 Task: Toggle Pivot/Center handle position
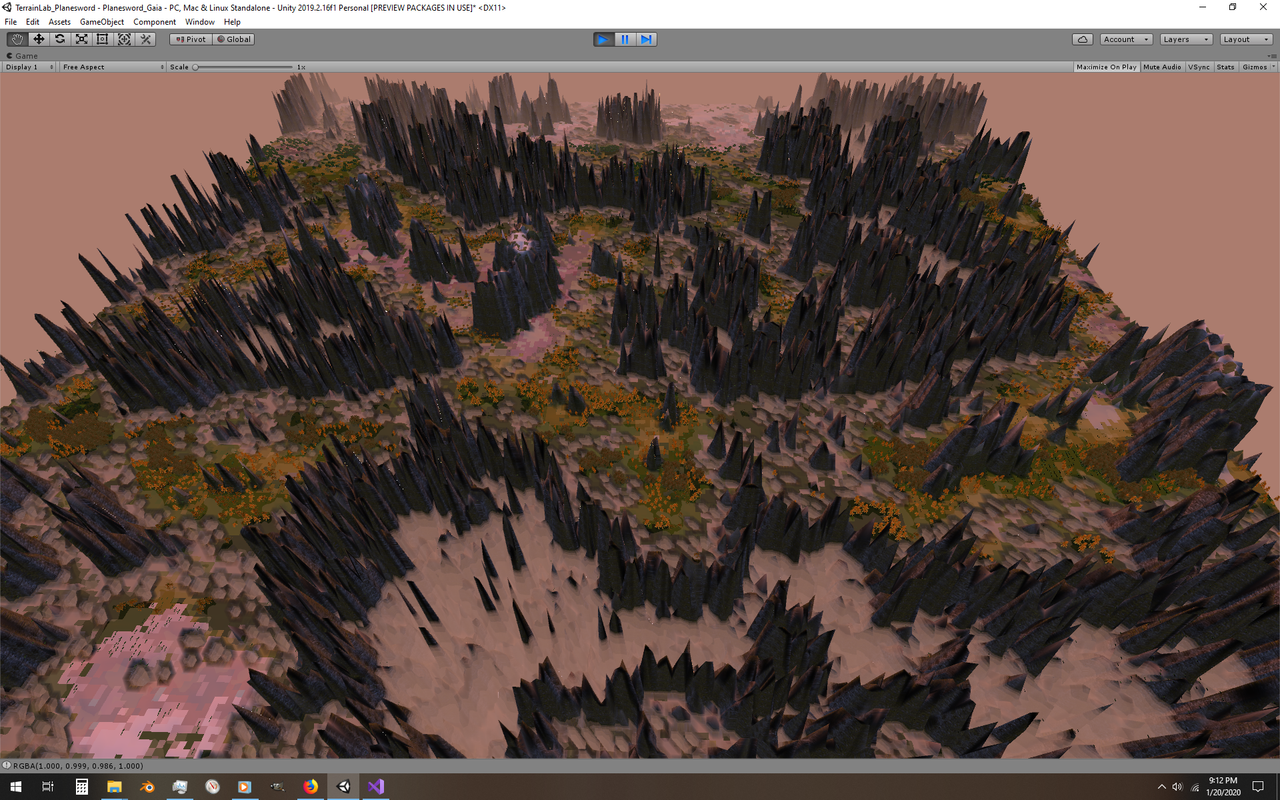190,39
